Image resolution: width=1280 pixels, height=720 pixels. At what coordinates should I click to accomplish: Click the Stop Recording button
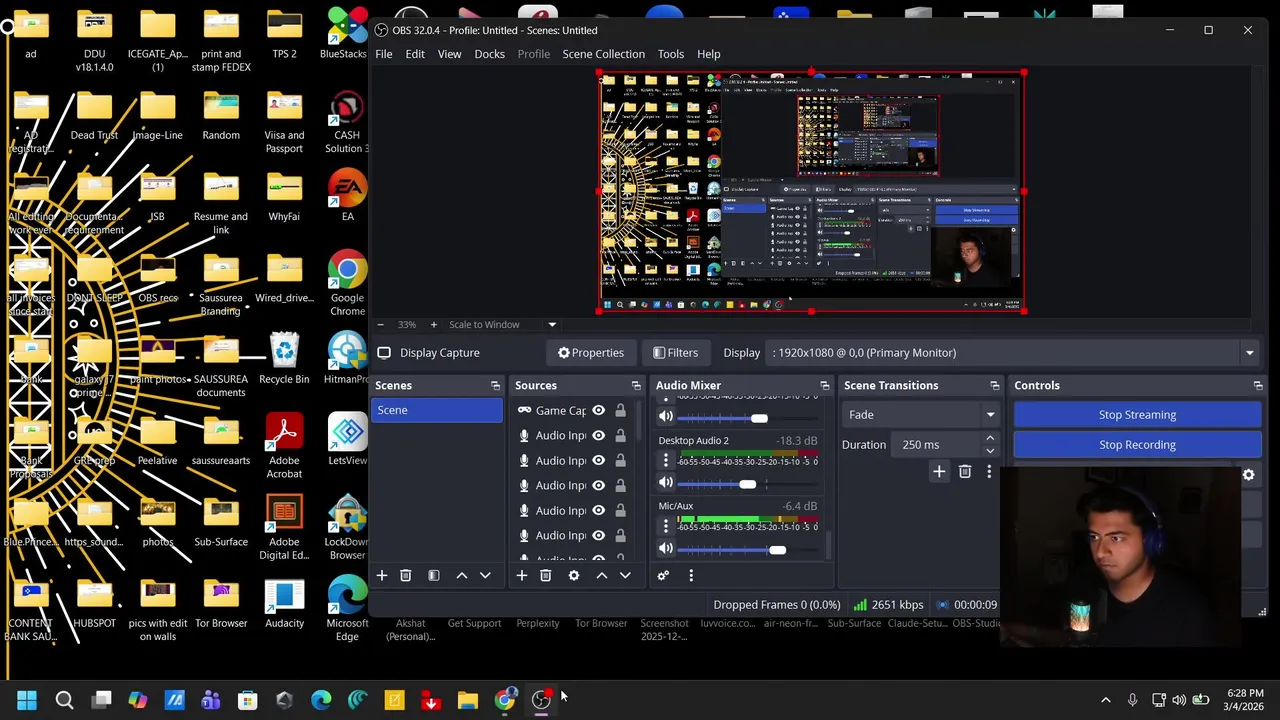(x=1137, y=444)
